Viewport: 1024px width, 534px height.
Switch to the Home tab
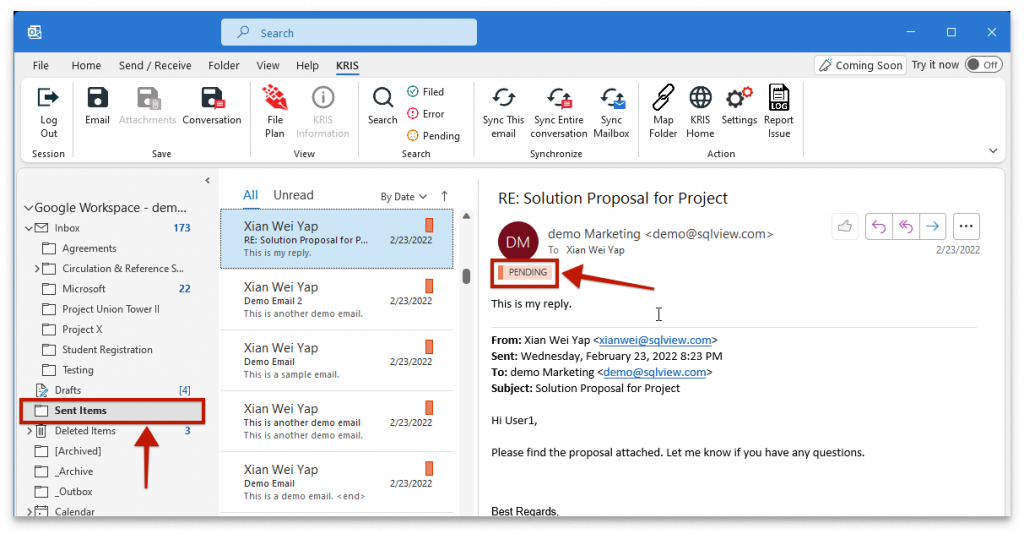click(86, 65)
